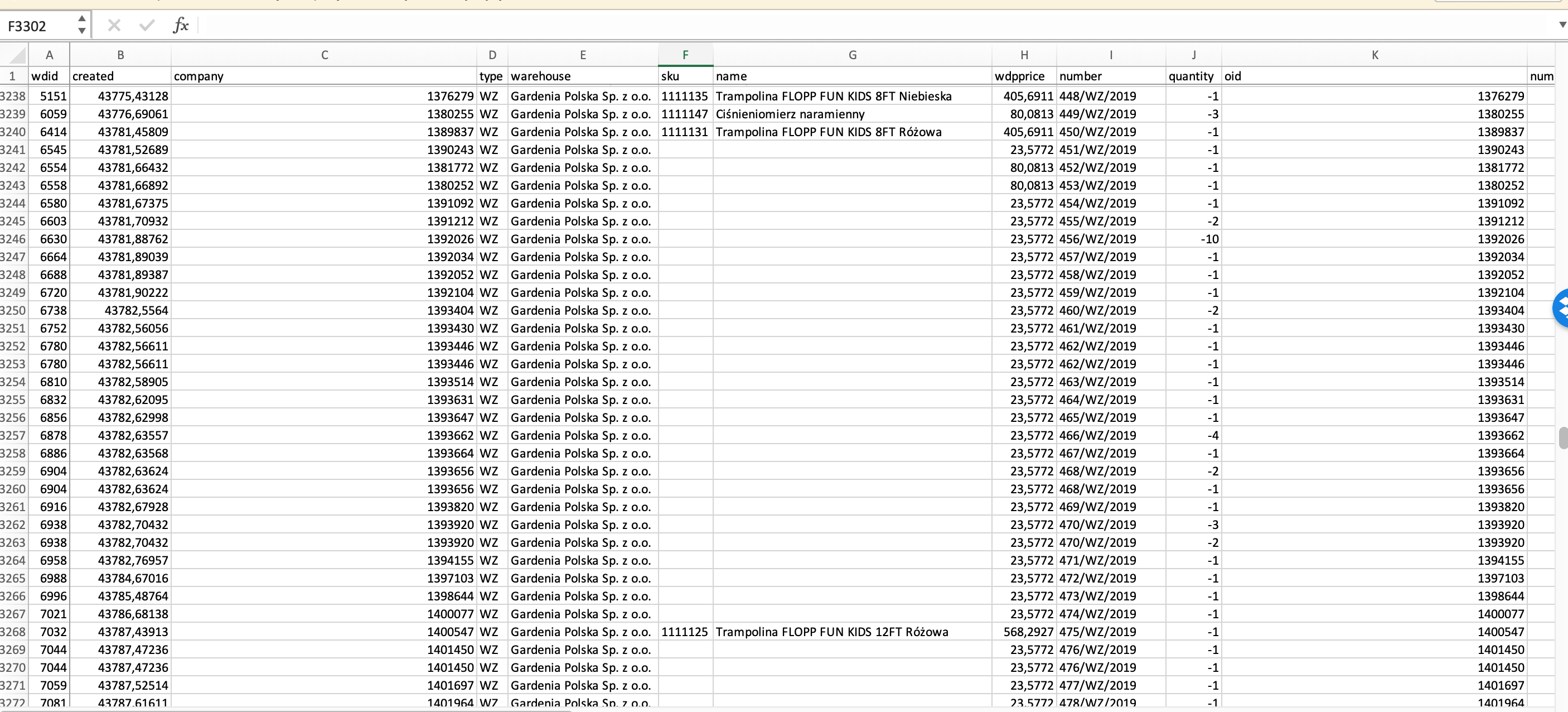Click the 'sku' header cell
Screen dimensions: 1568x712
[685, 76]
